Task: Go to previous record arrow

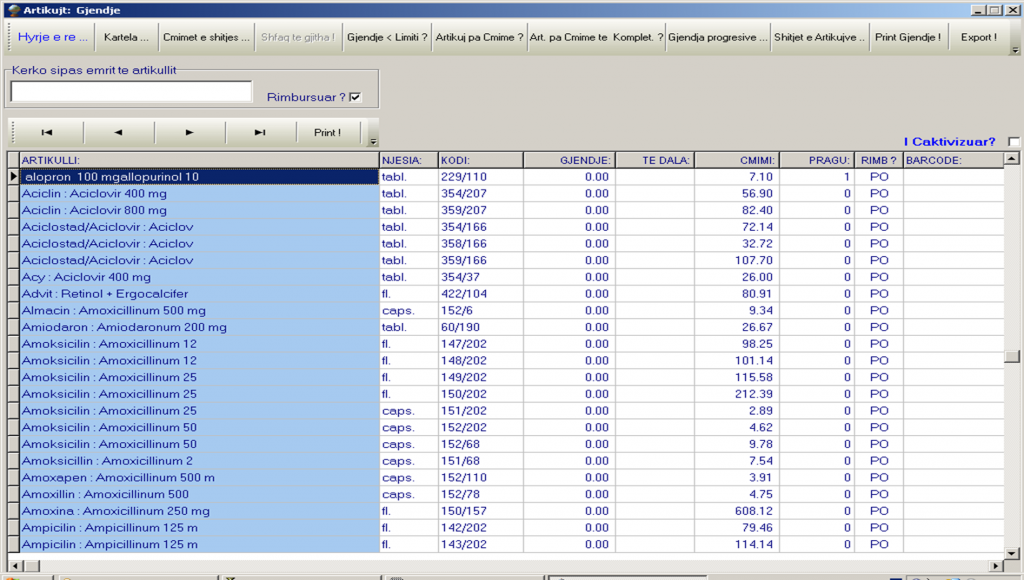Action: [x=118, y=133]
